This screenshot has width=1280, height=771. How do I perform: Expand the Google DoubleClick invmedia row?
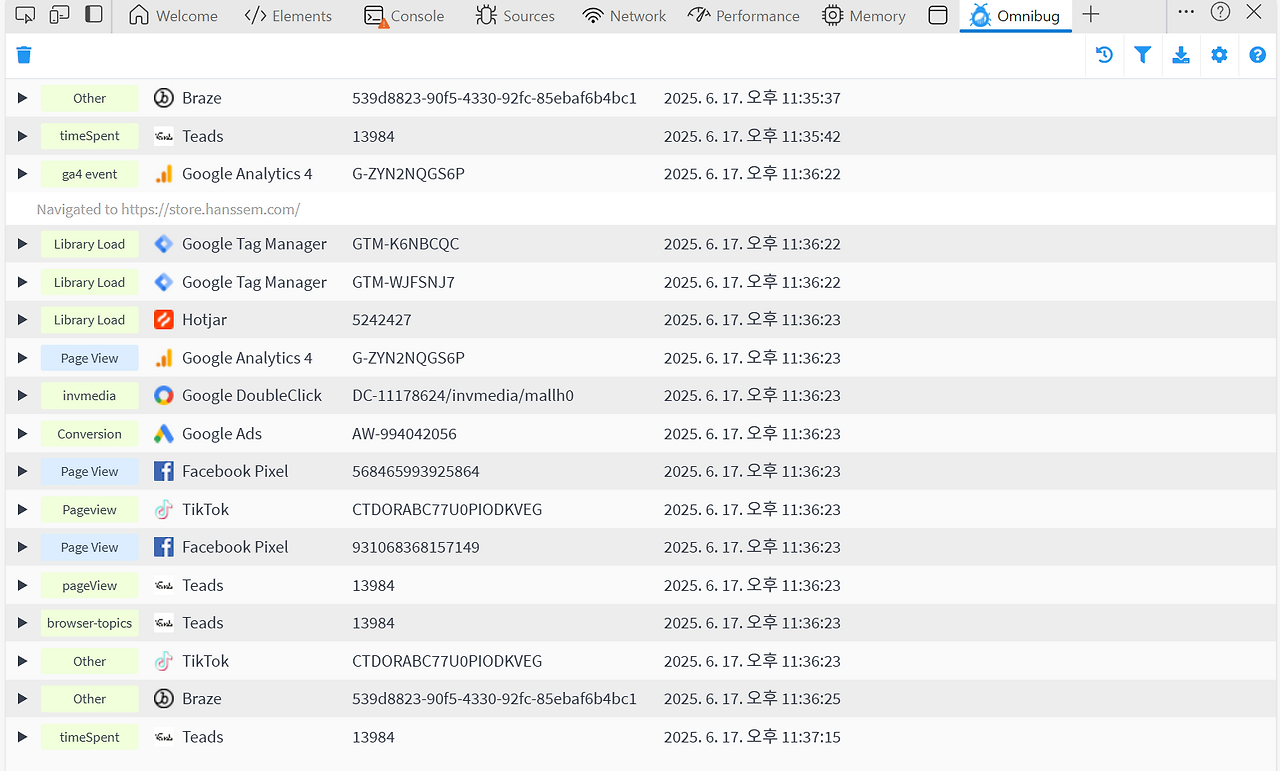tap(22, 396)
